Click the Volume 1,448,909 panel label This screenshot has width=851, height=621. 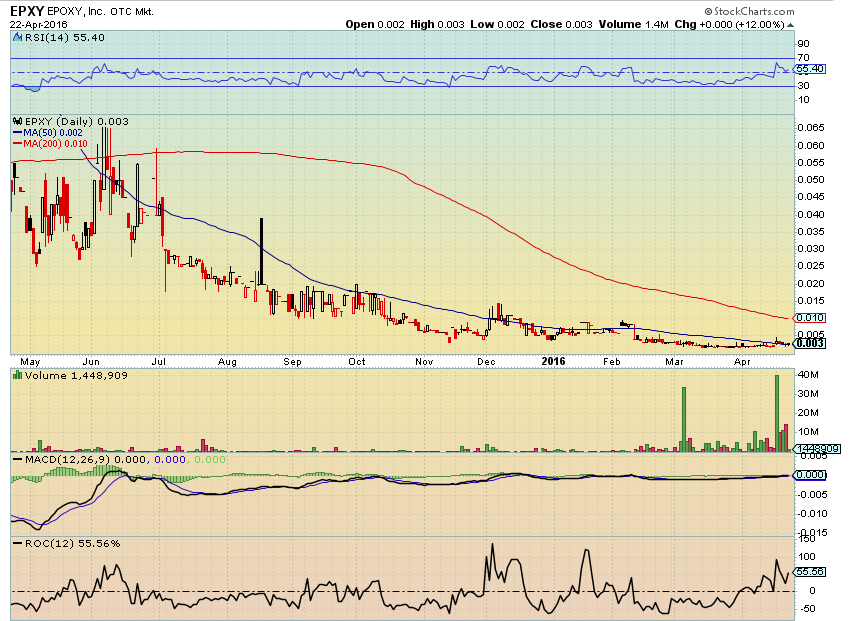point(76,376)
